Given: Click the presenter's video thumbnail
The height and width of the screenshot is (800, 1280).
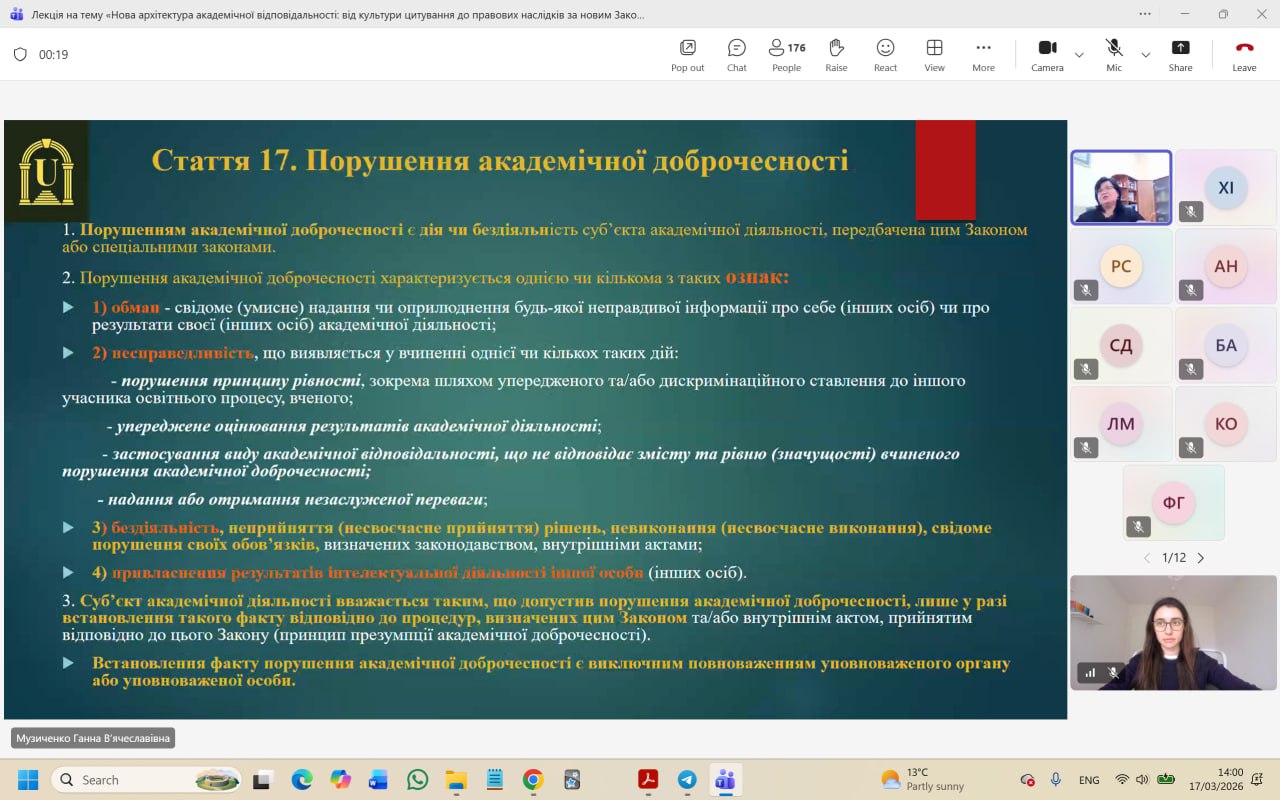Looking at the screenshot, I should pyautogui.click(x=1121, y=187).
